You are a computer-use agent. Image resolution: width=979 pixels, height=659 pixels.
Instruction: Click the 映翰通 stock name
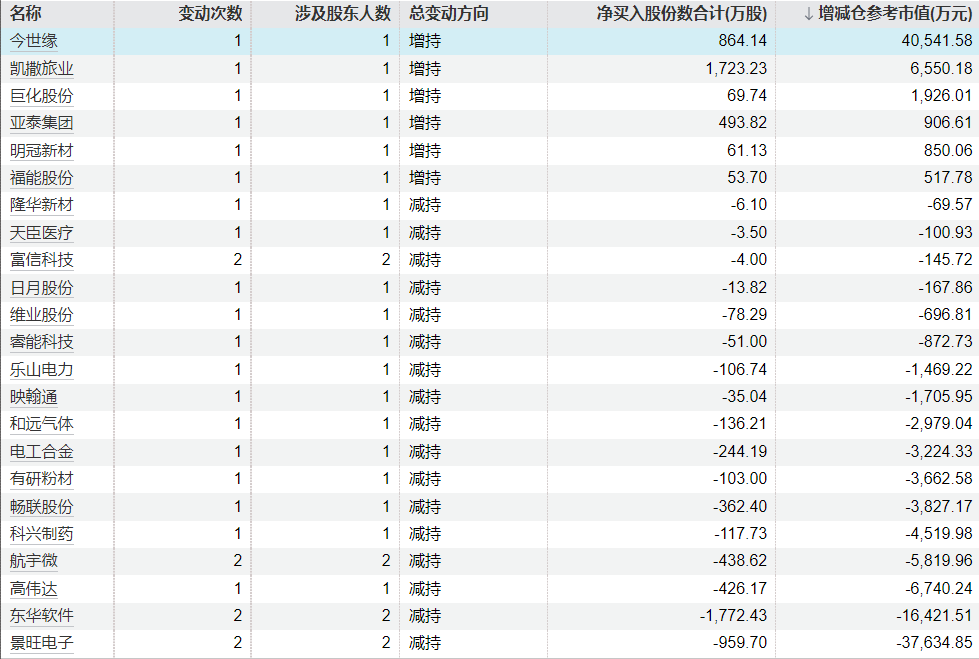click(34, 397)
